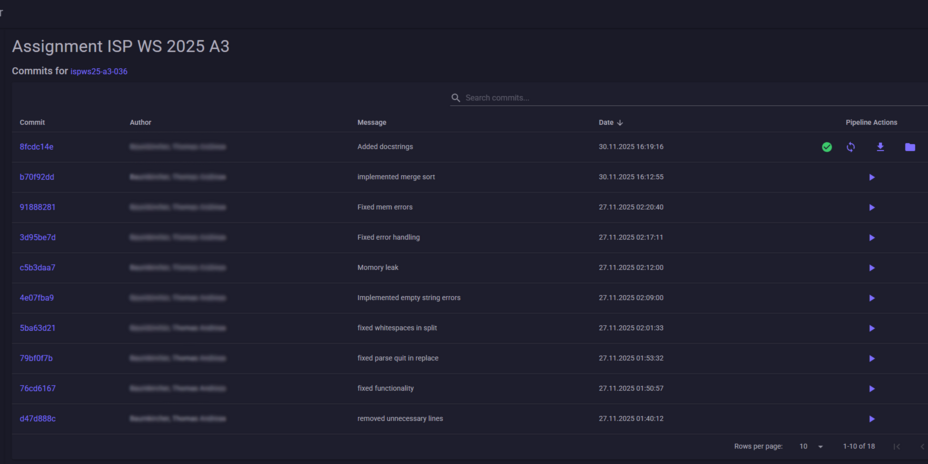Open repository link ispws25-a3-036
Screen dimensions: 928x464
99,72
